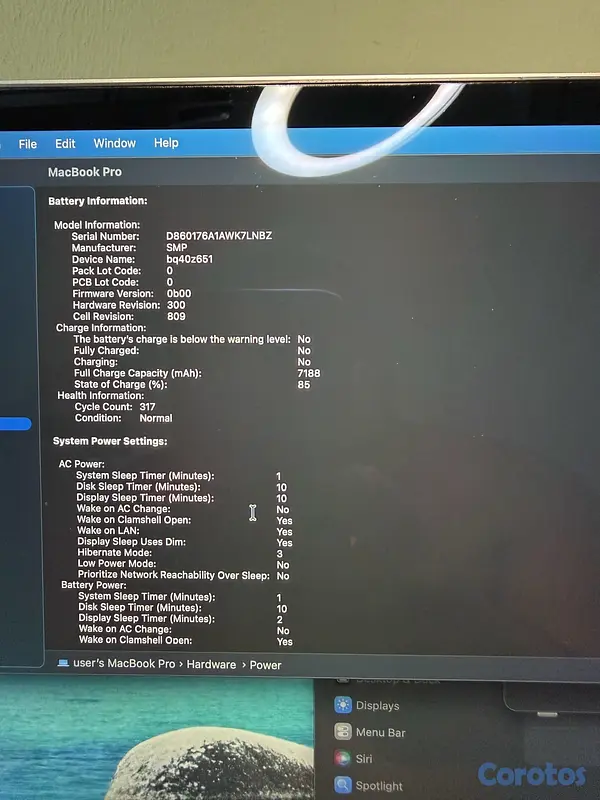Image resolution: width=600 pixels, height=800 pixels.
Task: Click Hardware Revision value 300
Action: 176,305
